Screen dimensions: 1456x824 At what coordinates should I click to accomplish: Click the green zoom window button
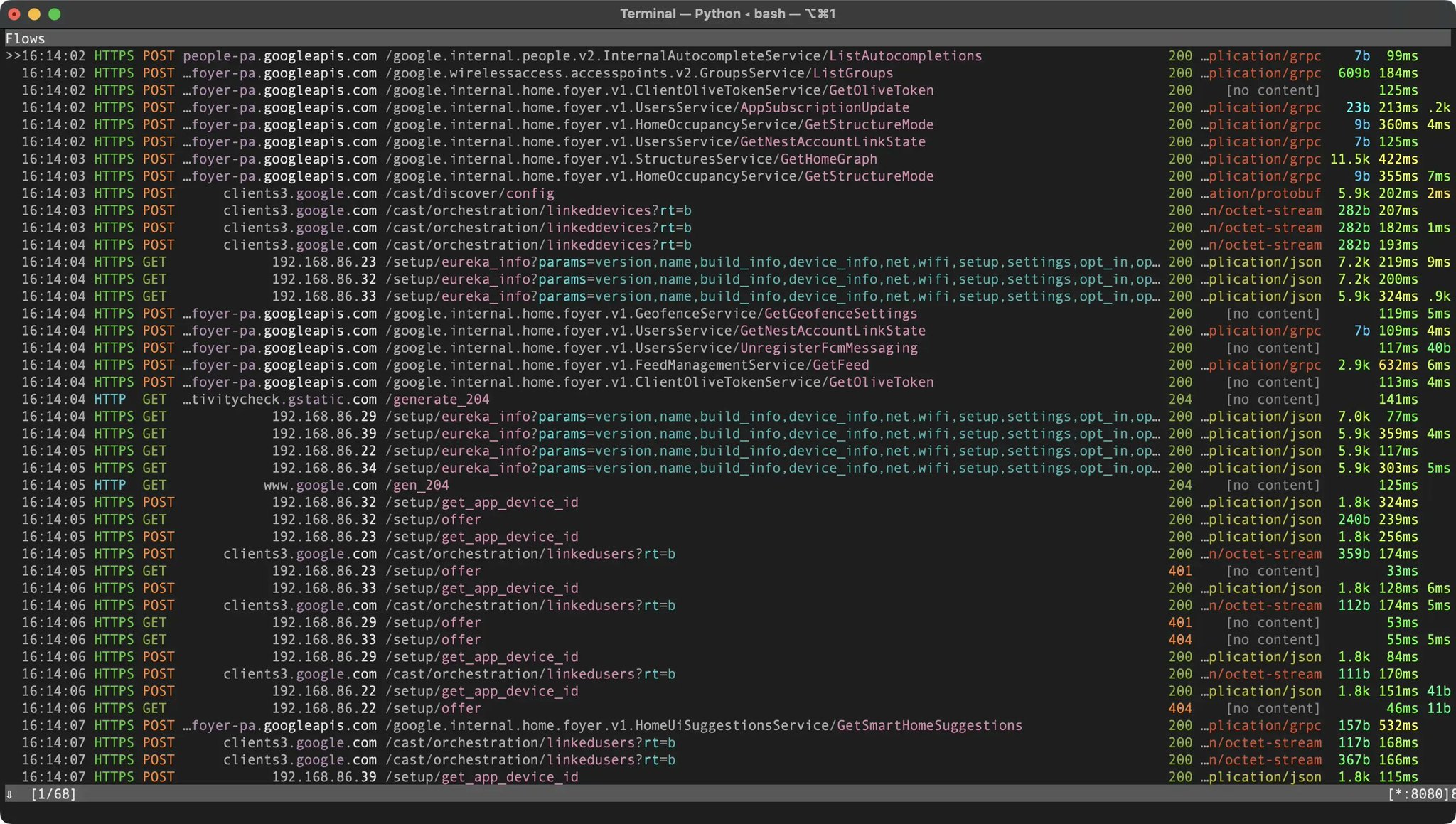(x=55, y=14)
